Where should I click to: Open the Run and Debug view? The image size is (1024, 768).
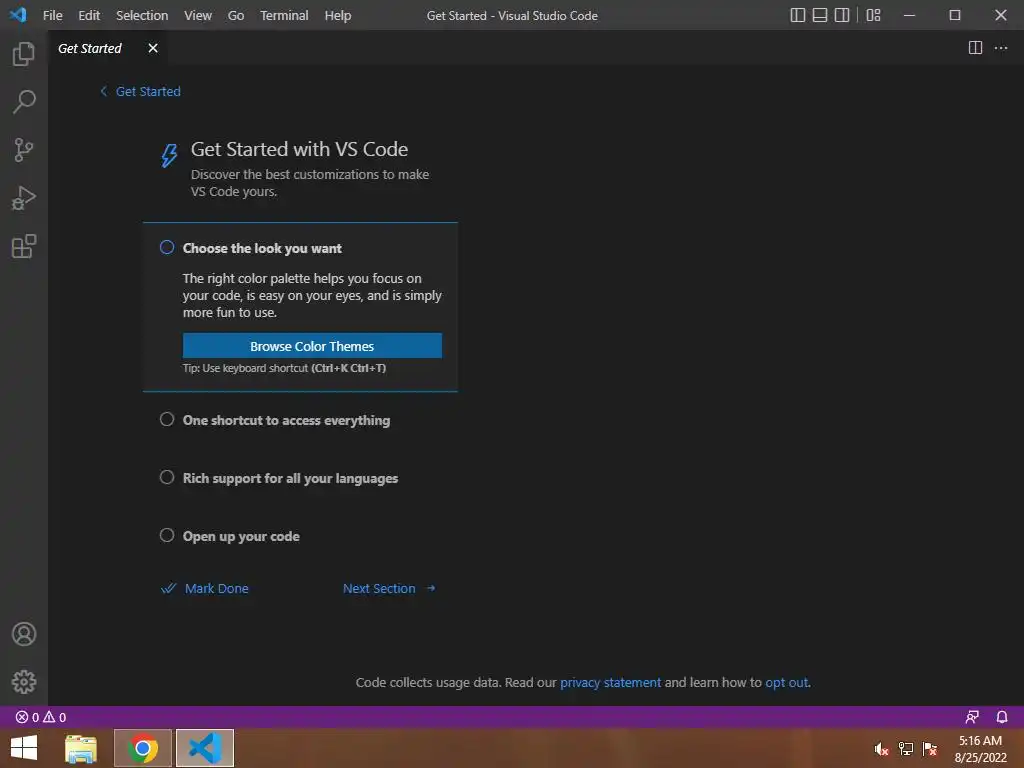(24, 198)
